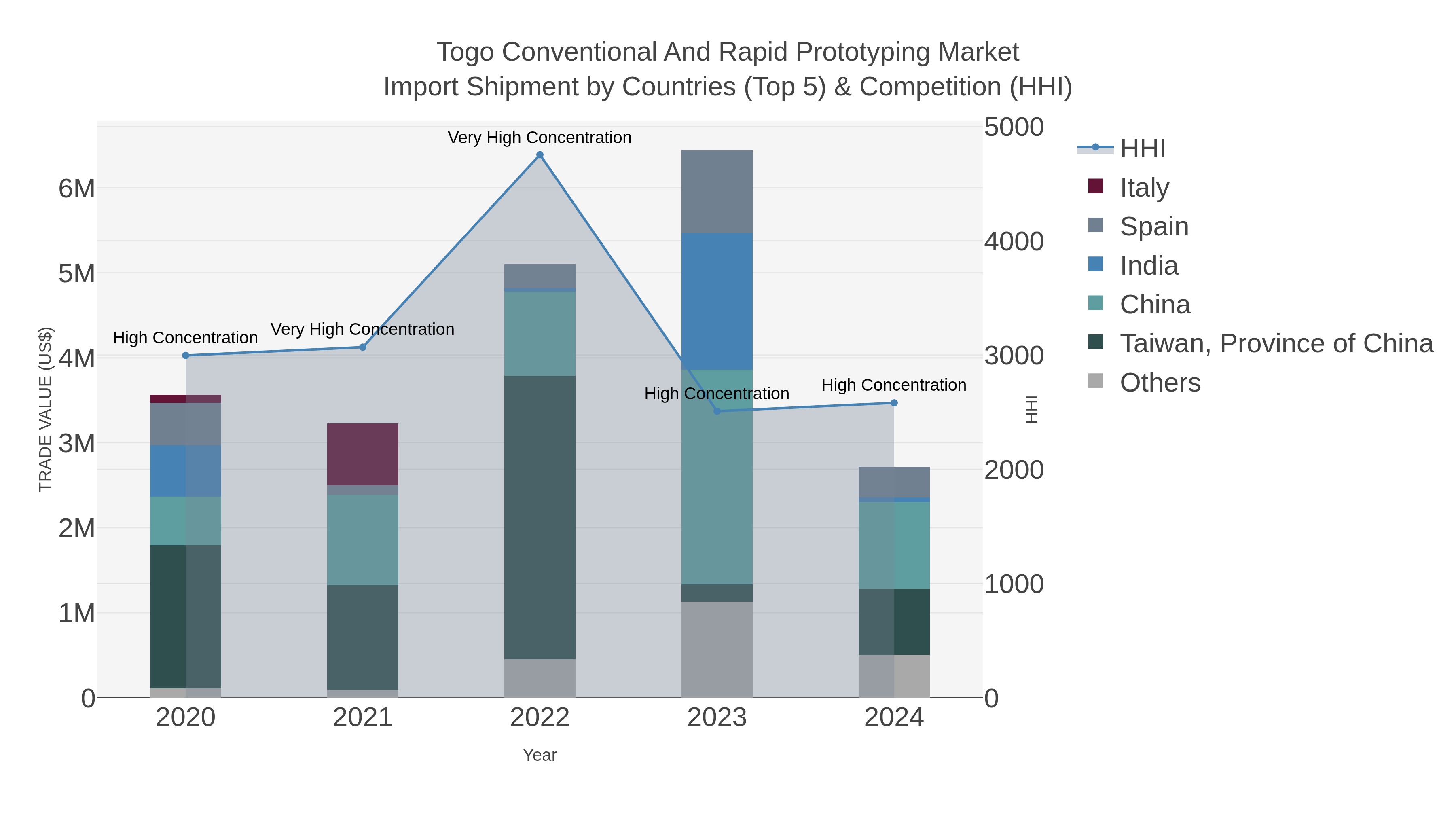
Task: Click the 3000 right axis tick label
Action: (1014, 356)
